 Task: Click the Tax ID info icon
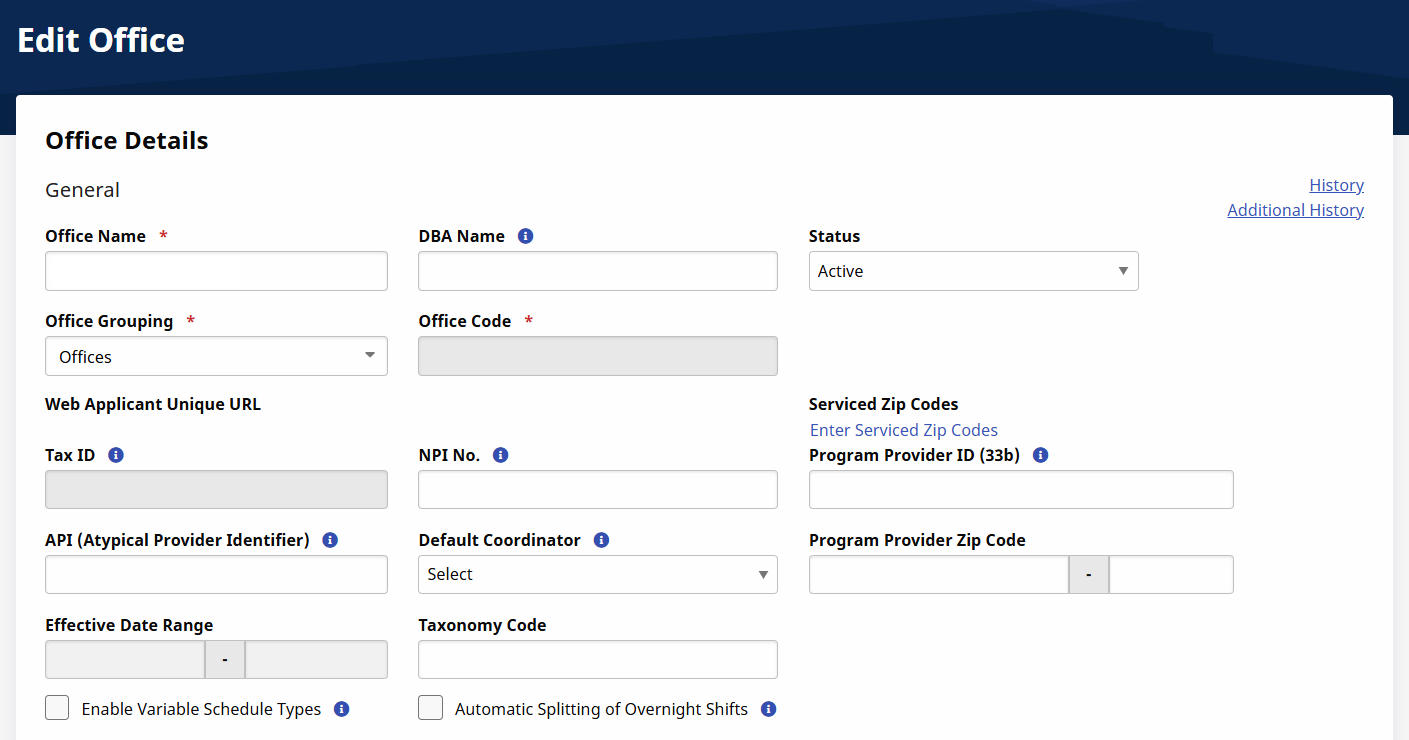coord(116,455)
